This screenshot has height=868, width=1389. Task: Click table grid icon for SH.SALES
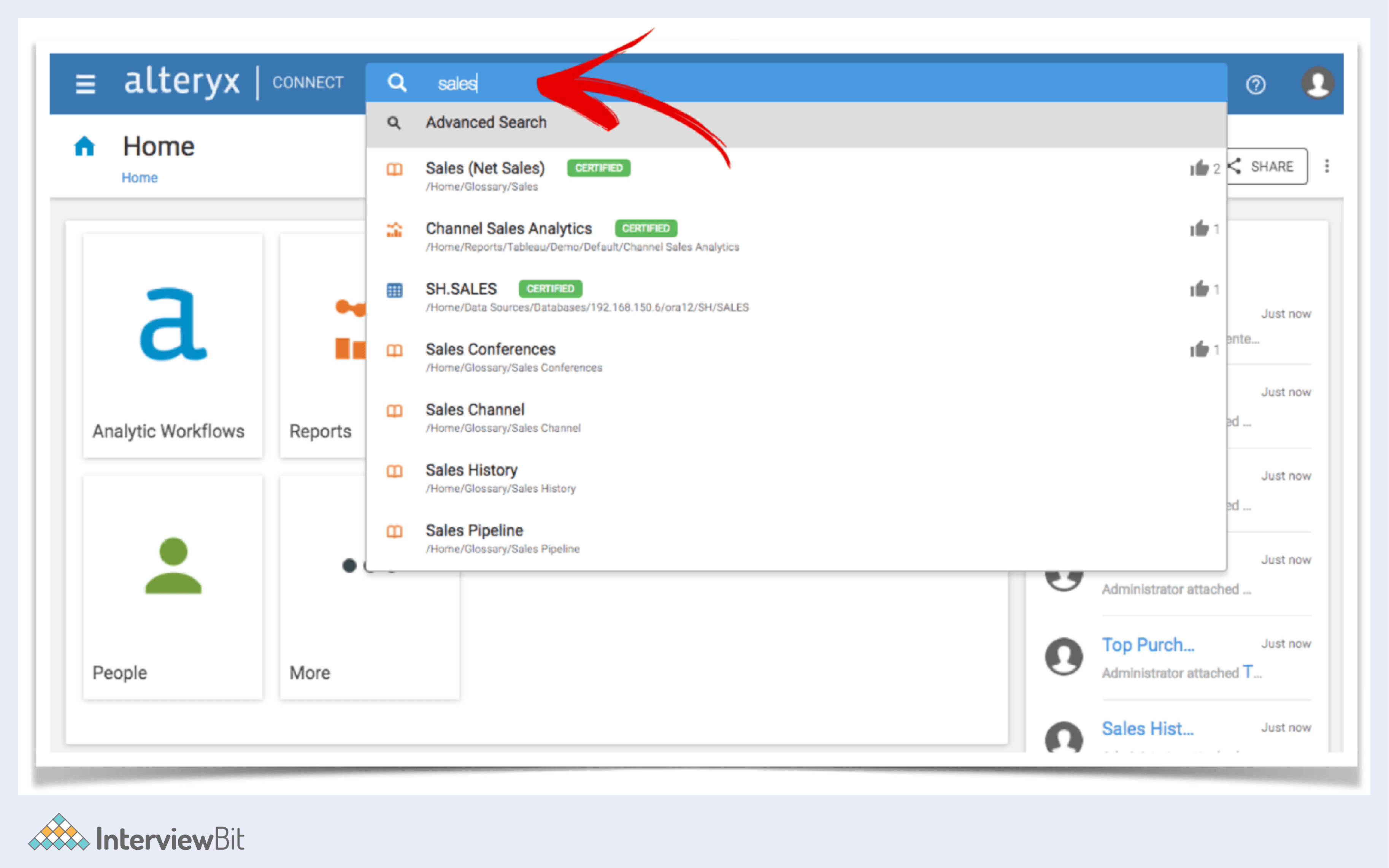click(x=394, y=290)
